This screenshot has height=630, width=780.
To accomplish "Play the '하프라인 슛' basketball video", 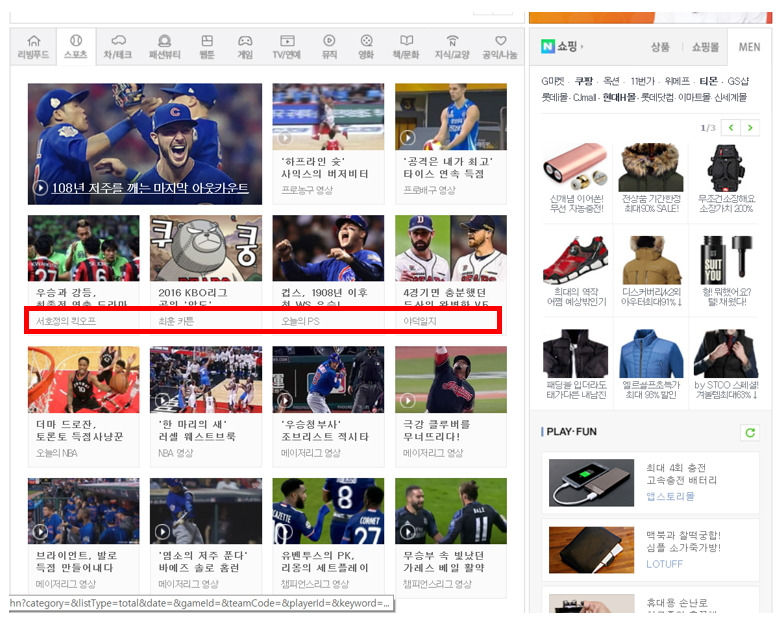I will (x=285, y=137).
